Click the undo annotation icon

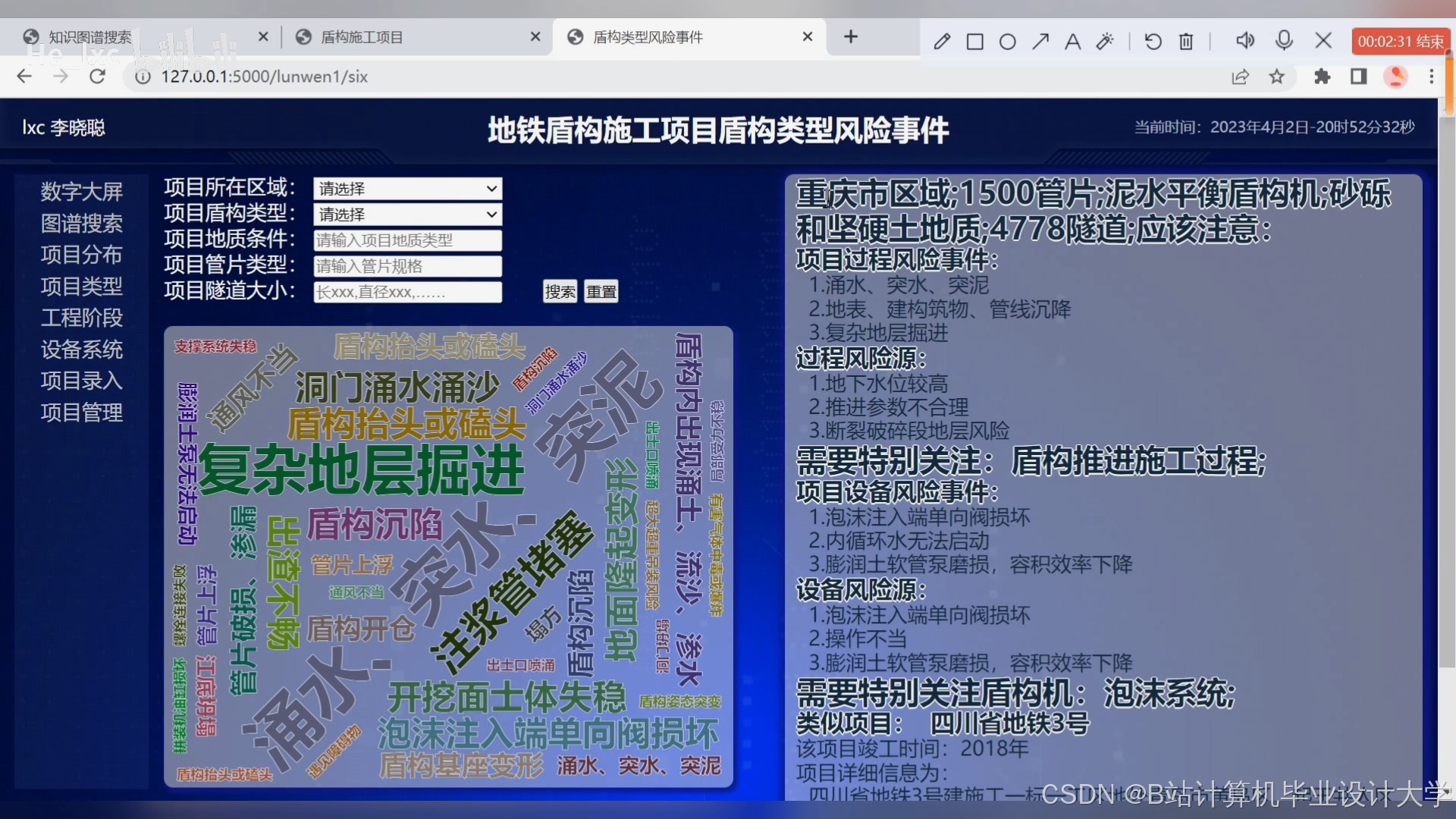click(1153, 41)
